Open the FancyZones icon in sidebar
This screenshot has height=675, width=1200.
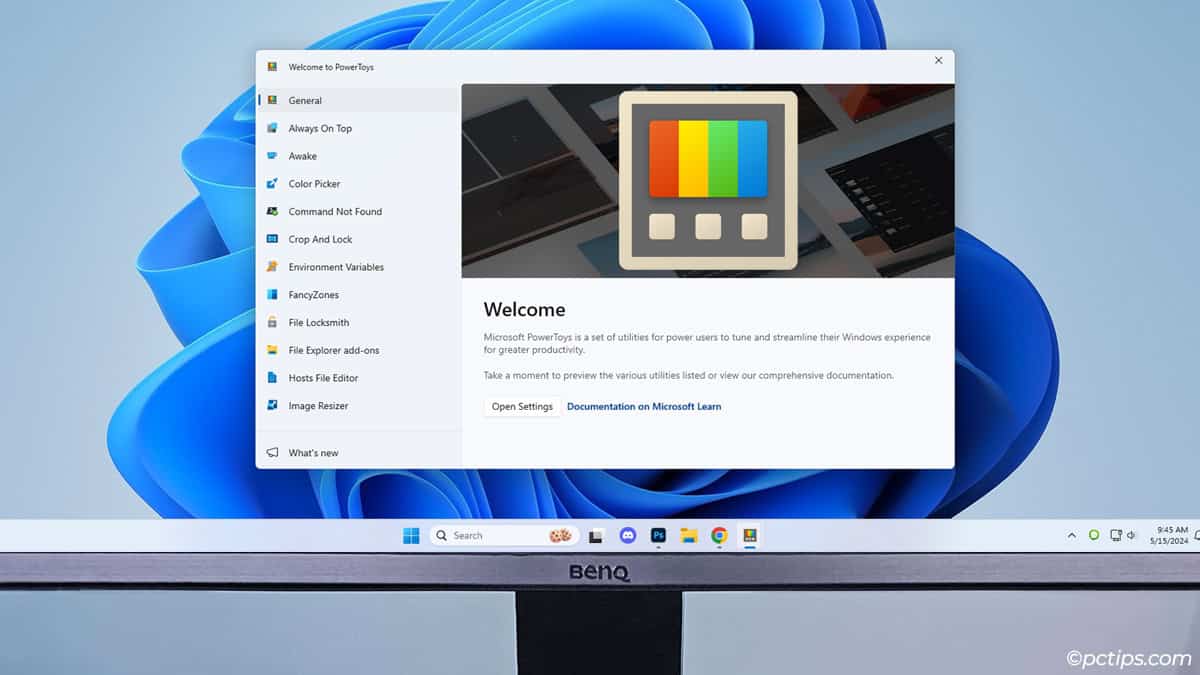pos(272,295)
